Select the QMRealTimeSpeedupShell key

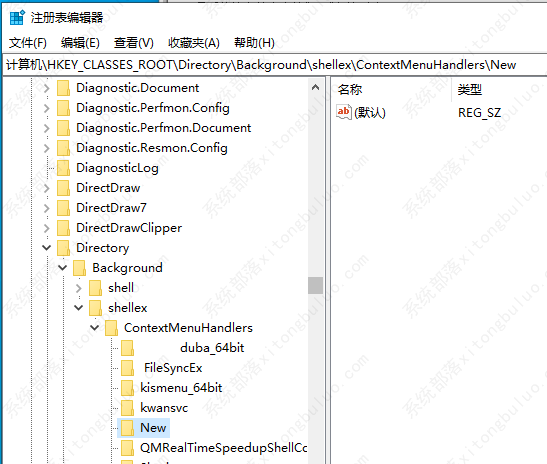[x=224, y=448]
